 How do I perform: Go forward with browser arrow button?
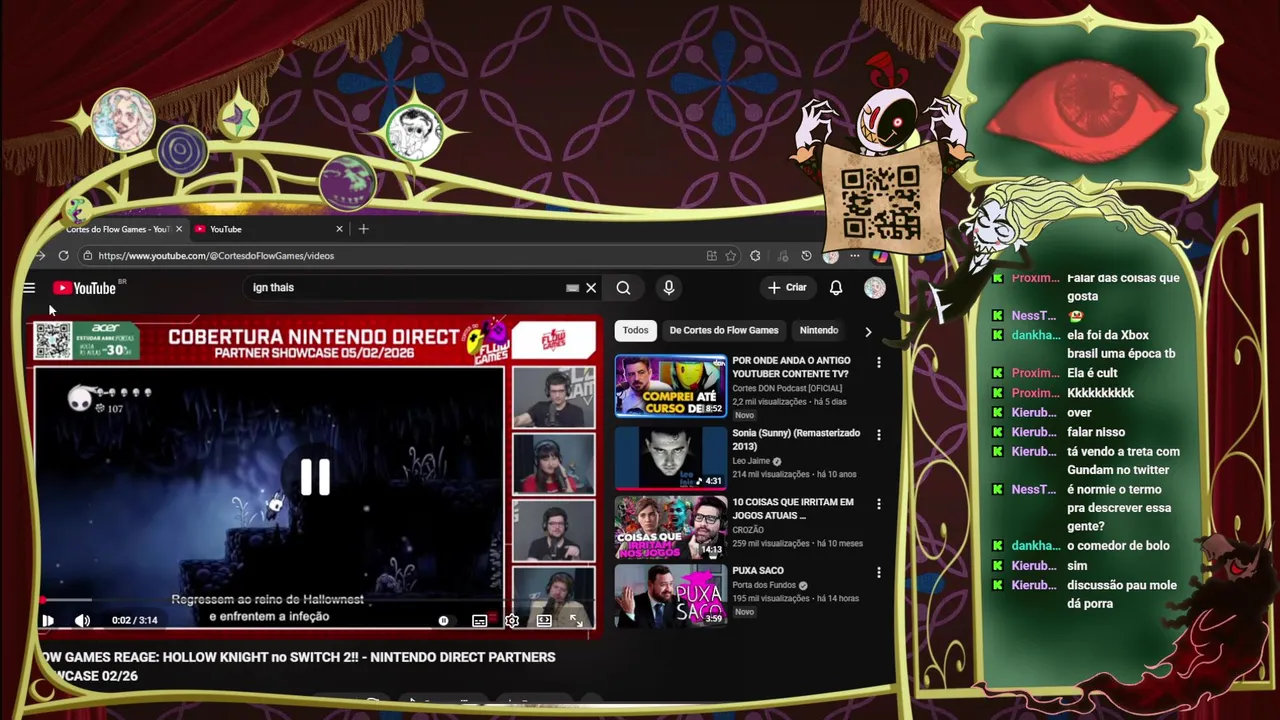coord(40,256)
